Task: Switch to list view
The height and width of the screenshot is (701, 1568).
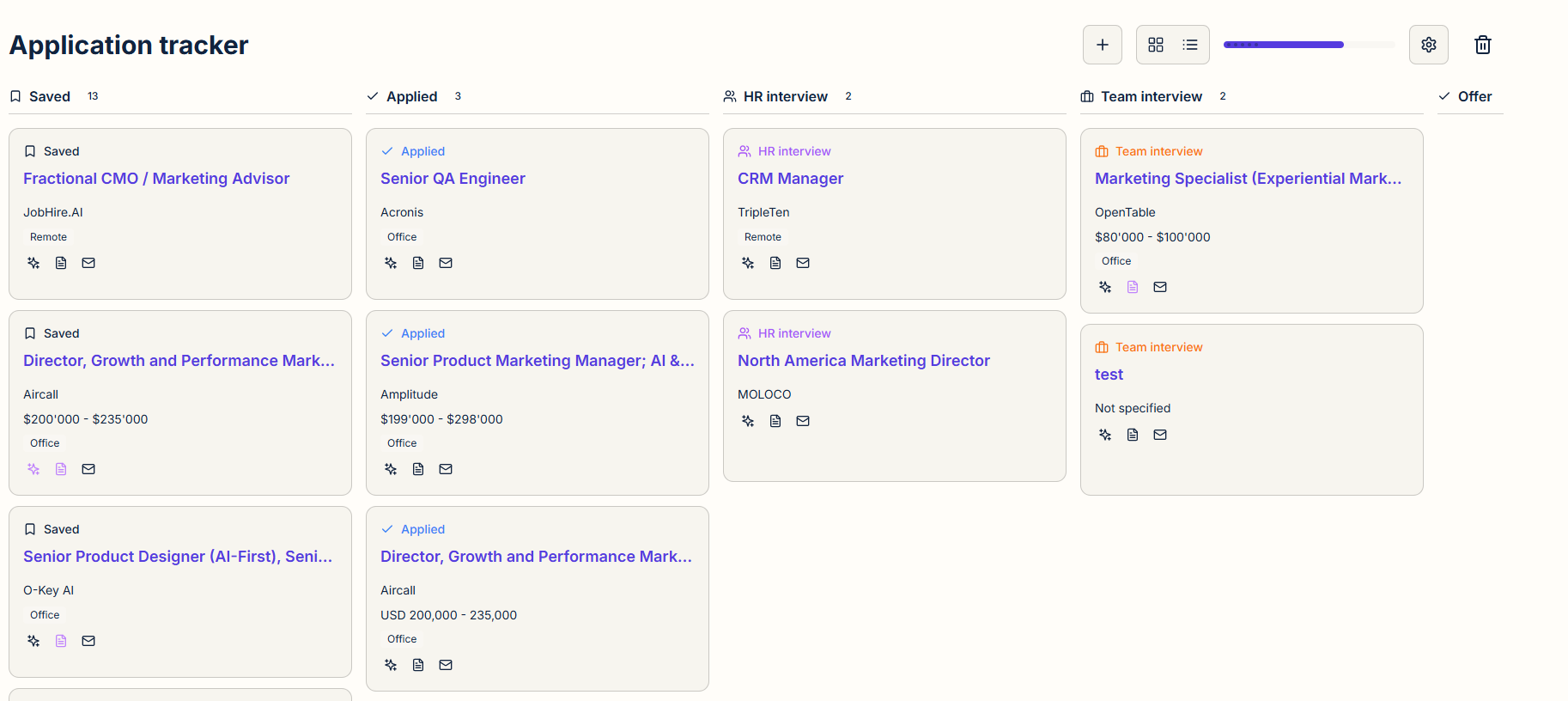Action: point(1189,45)
